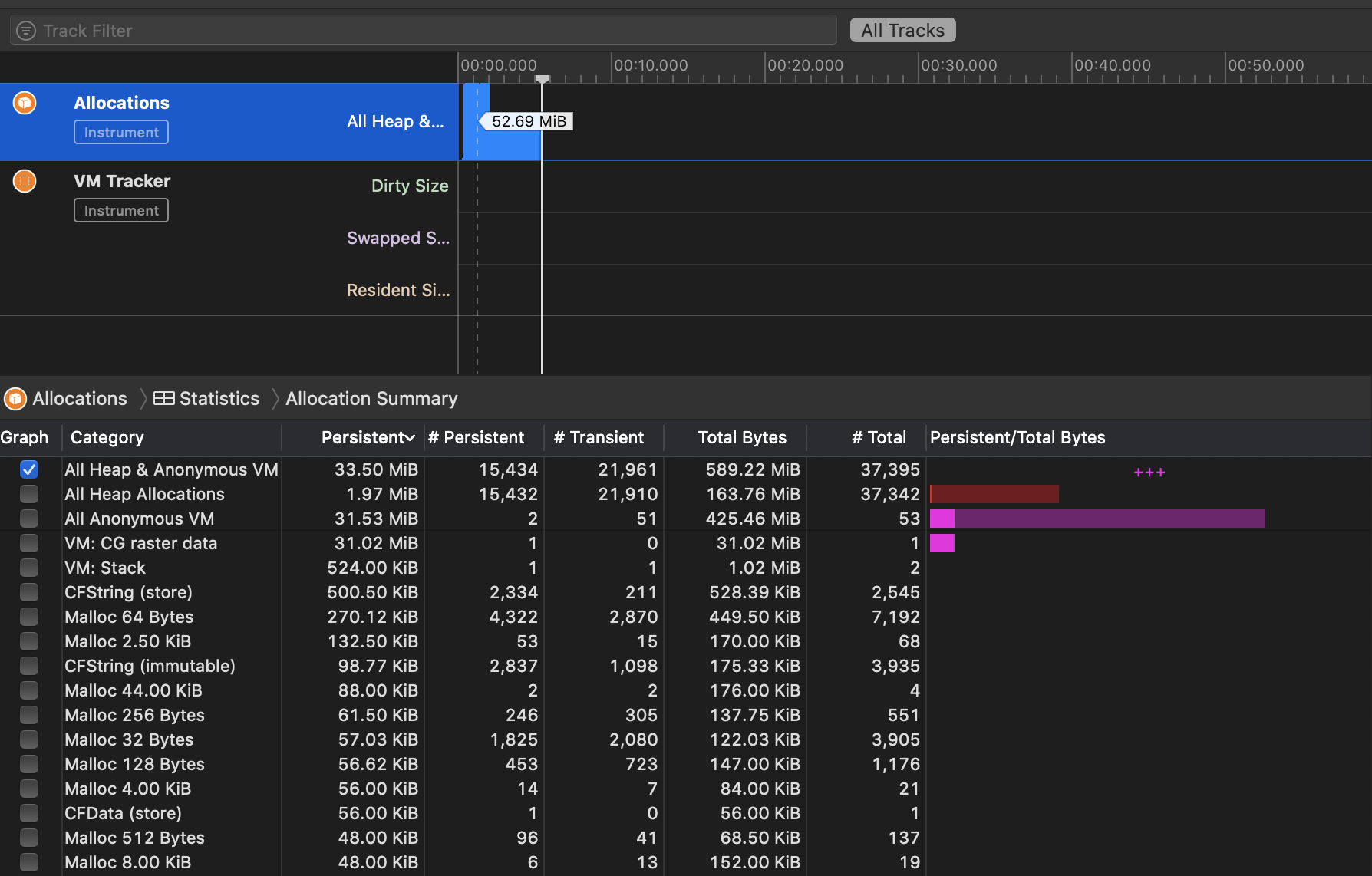1372x876 pixels.
Task: Click the playhead inspection marker on ruler
Action: [542, 79]
